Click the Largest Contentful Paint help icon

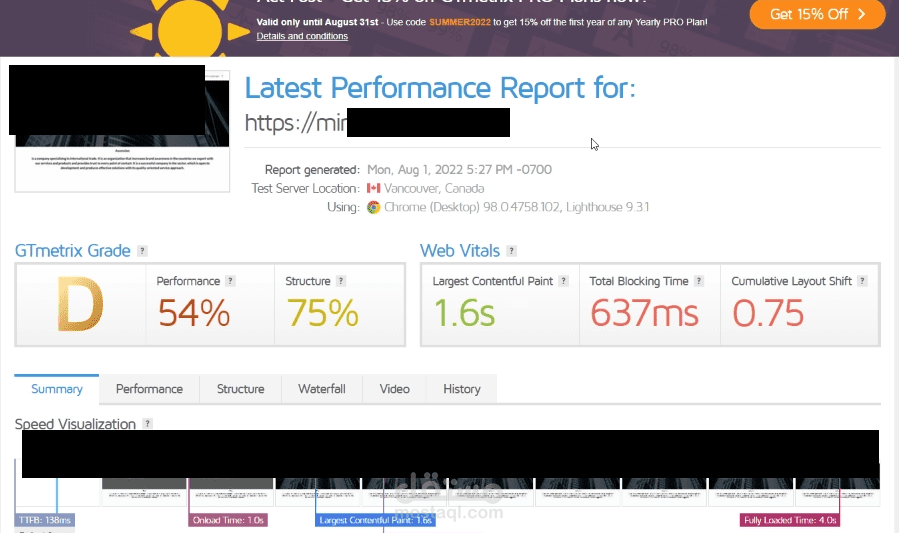click(564, 281)
